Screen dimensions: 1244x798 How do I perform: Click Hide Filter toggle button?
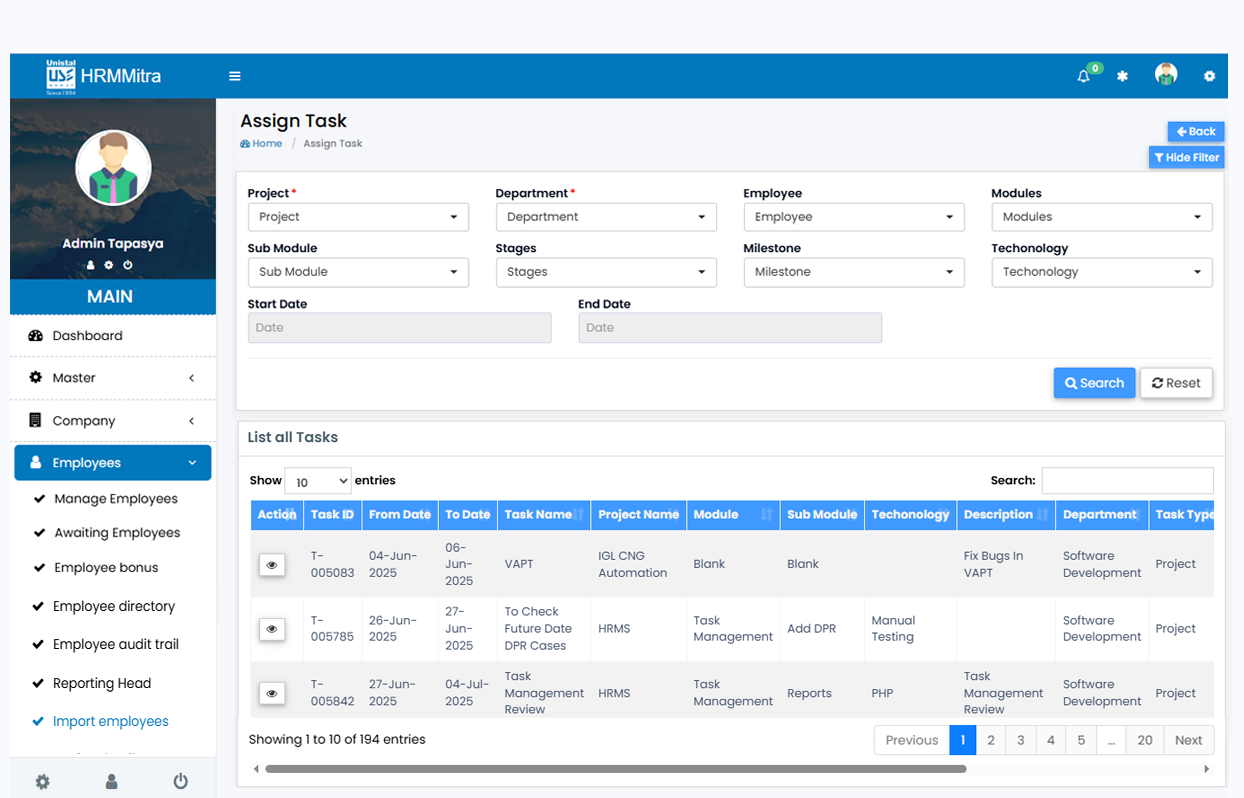(x=1186, y=157)
